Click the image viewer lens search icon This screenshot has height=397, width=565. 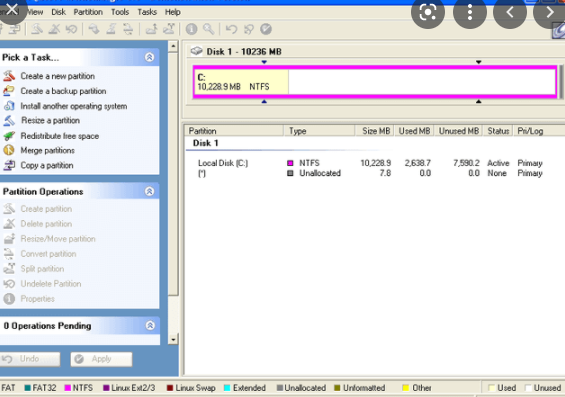(428, 12)
